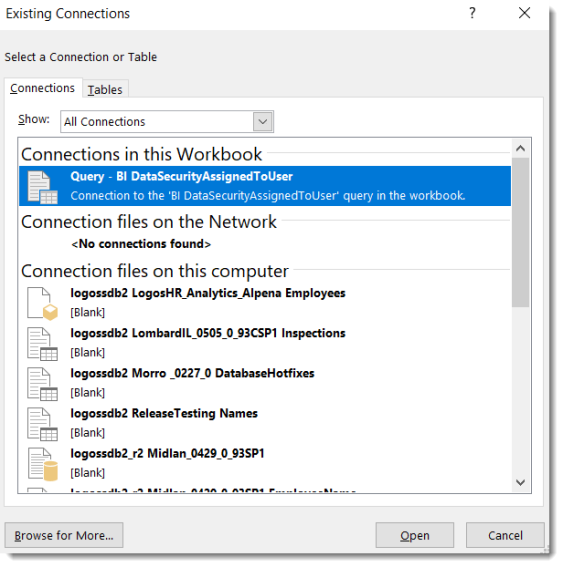Click the BI DataSecurityAssignedToUser query icon
The image size is (563, 567).
point(43,187)
